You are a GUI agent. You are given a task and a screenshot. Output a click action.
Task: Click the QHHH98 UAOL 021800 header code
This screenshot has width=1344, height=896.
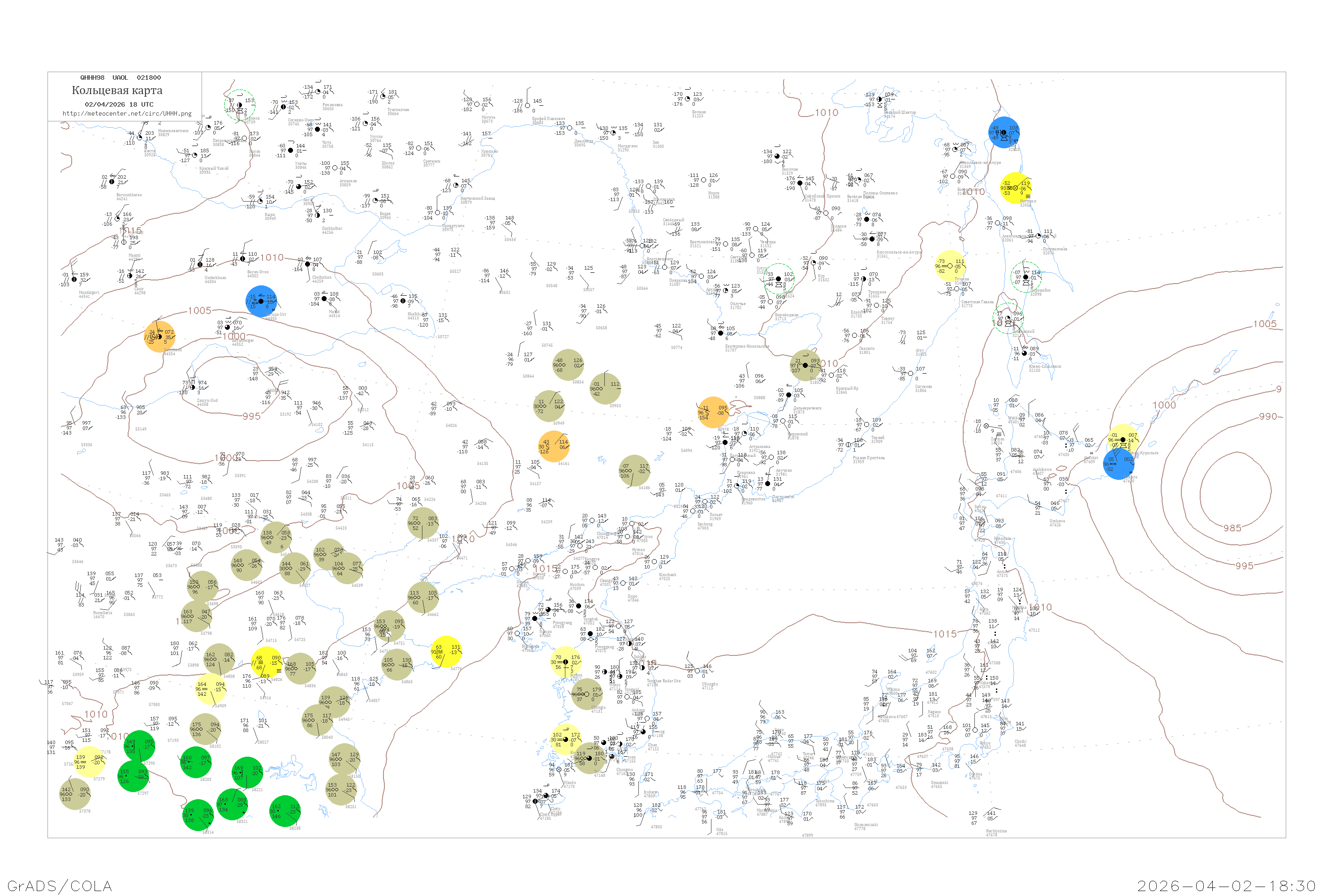pos(121,78)
